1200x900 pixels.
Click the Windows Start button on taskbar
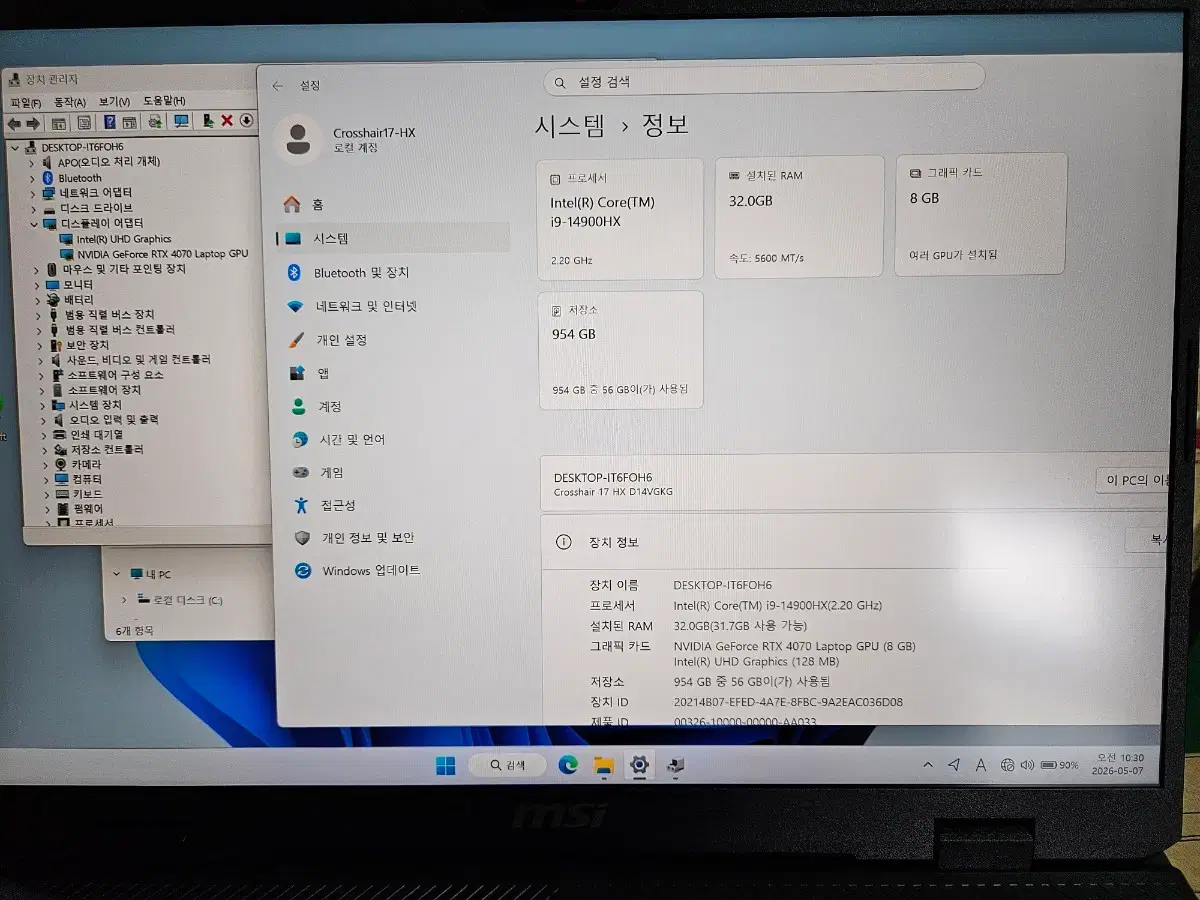(446, 766)
